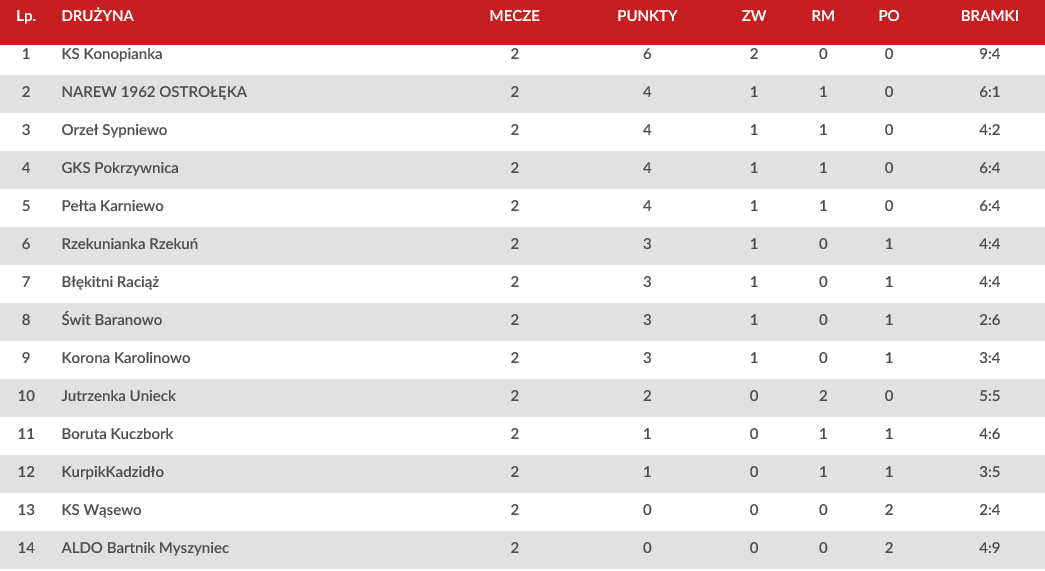
Task: Click the PO column header
Action: coord(888,16)
